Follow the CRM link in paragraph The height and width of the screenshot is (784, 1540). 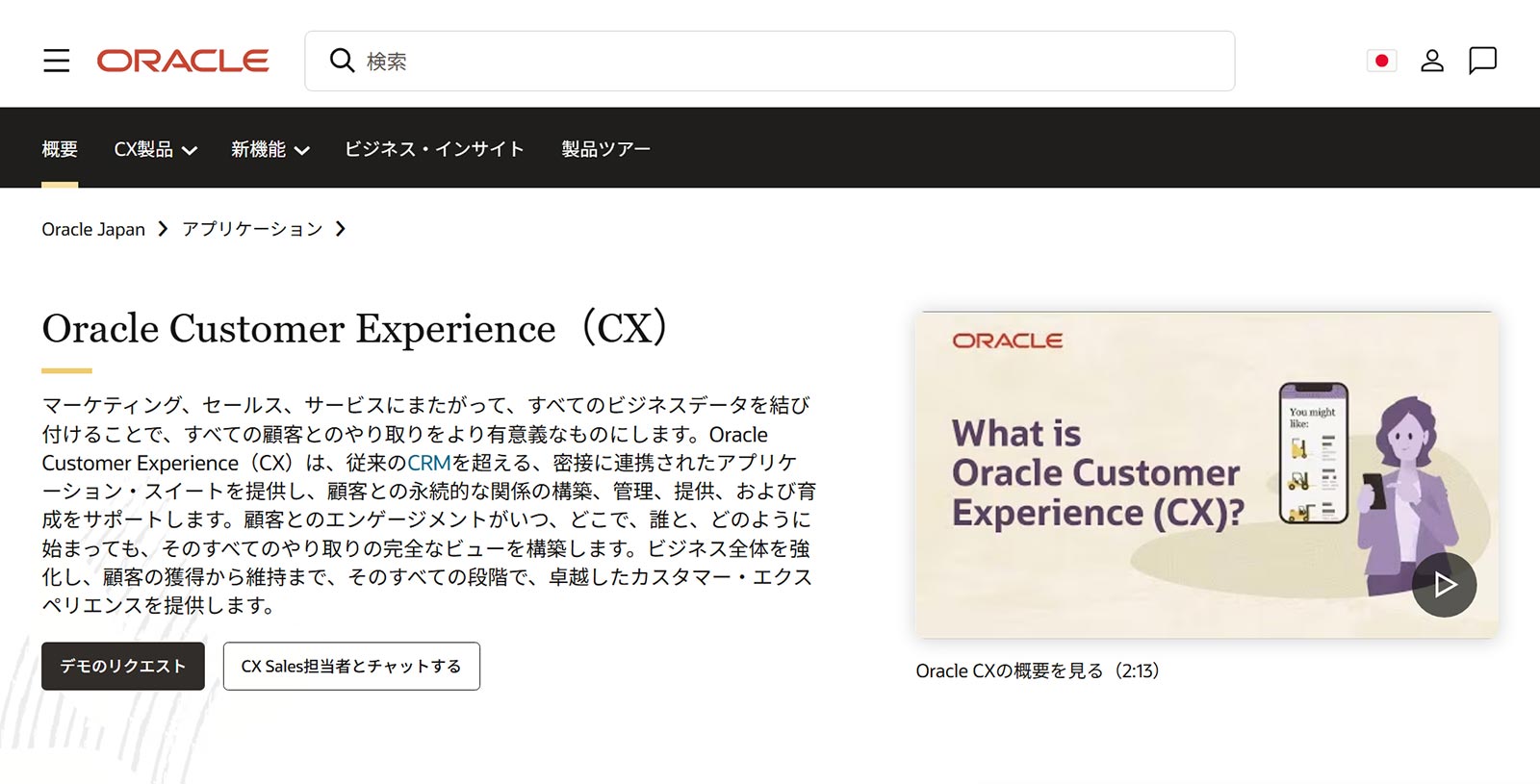click(429, 463)
